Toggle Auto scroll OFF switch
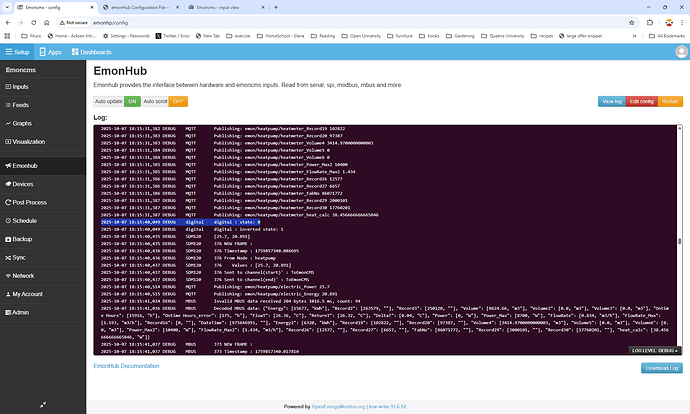Screen dimensions: 690x414 [177, 101]
